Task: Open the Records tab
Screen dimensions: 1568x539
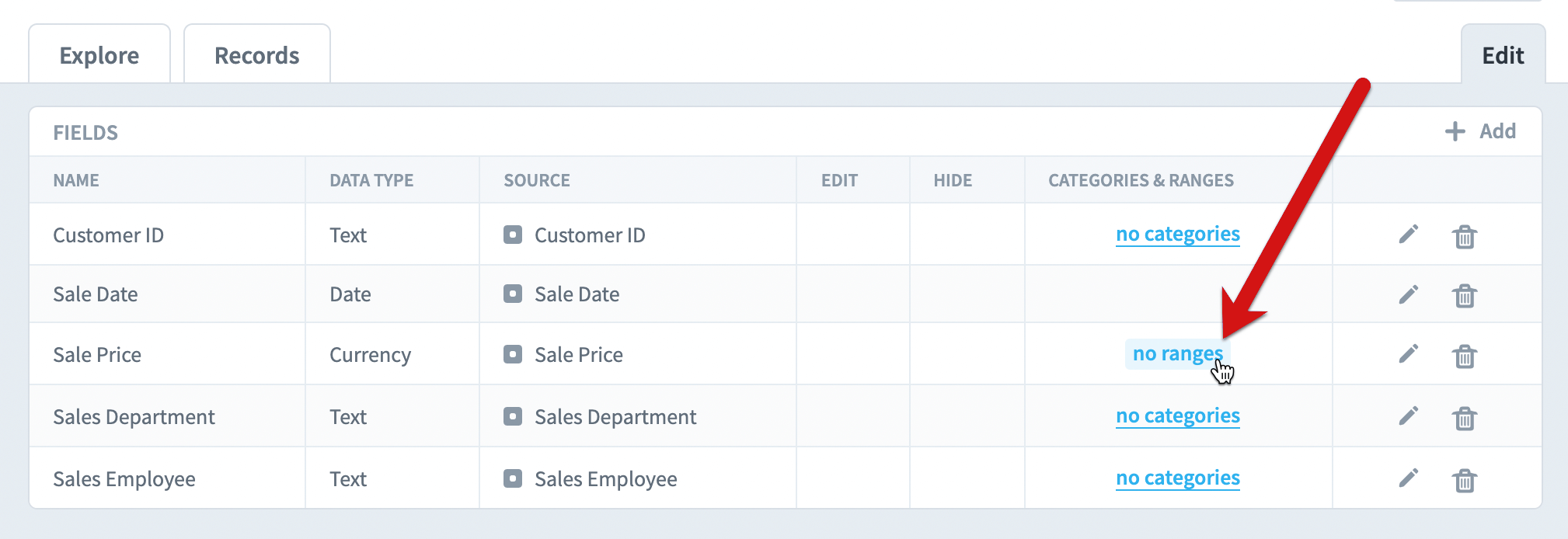Action: coord(257,54)
